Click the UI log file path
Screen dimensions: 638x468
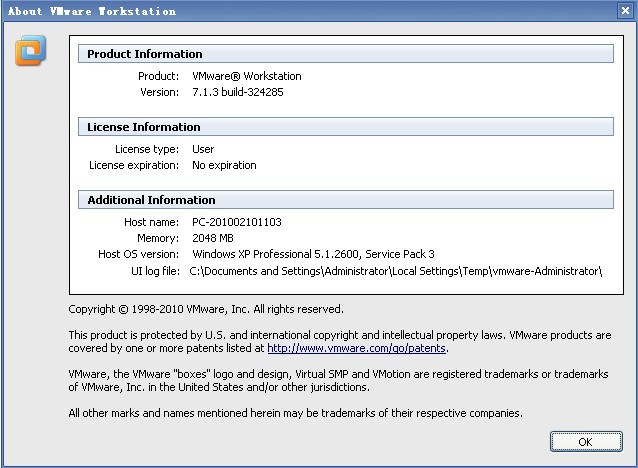[397, 271]
